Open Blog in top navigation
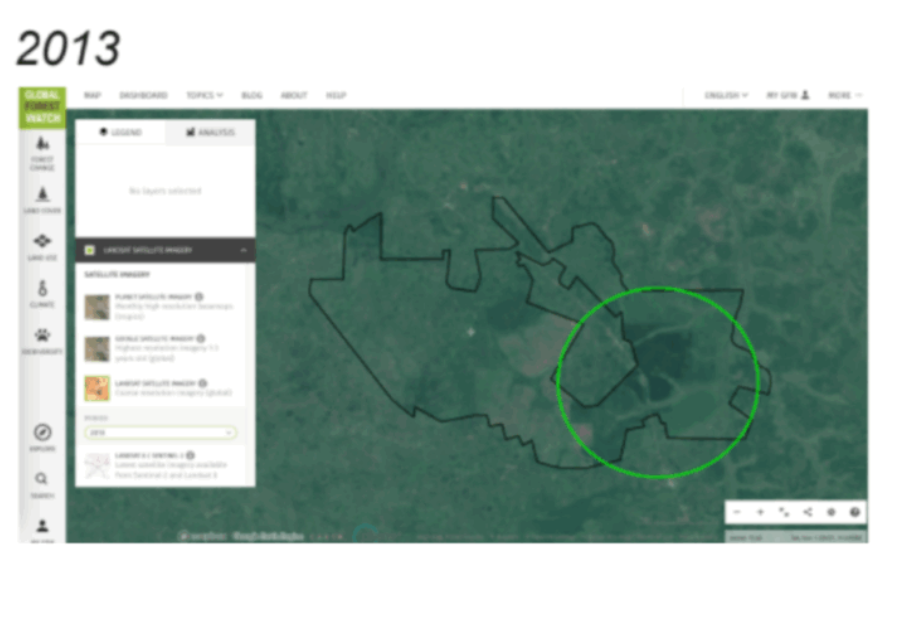The height and width of the screenshot is (623, 897). click(x=252, y=95)
